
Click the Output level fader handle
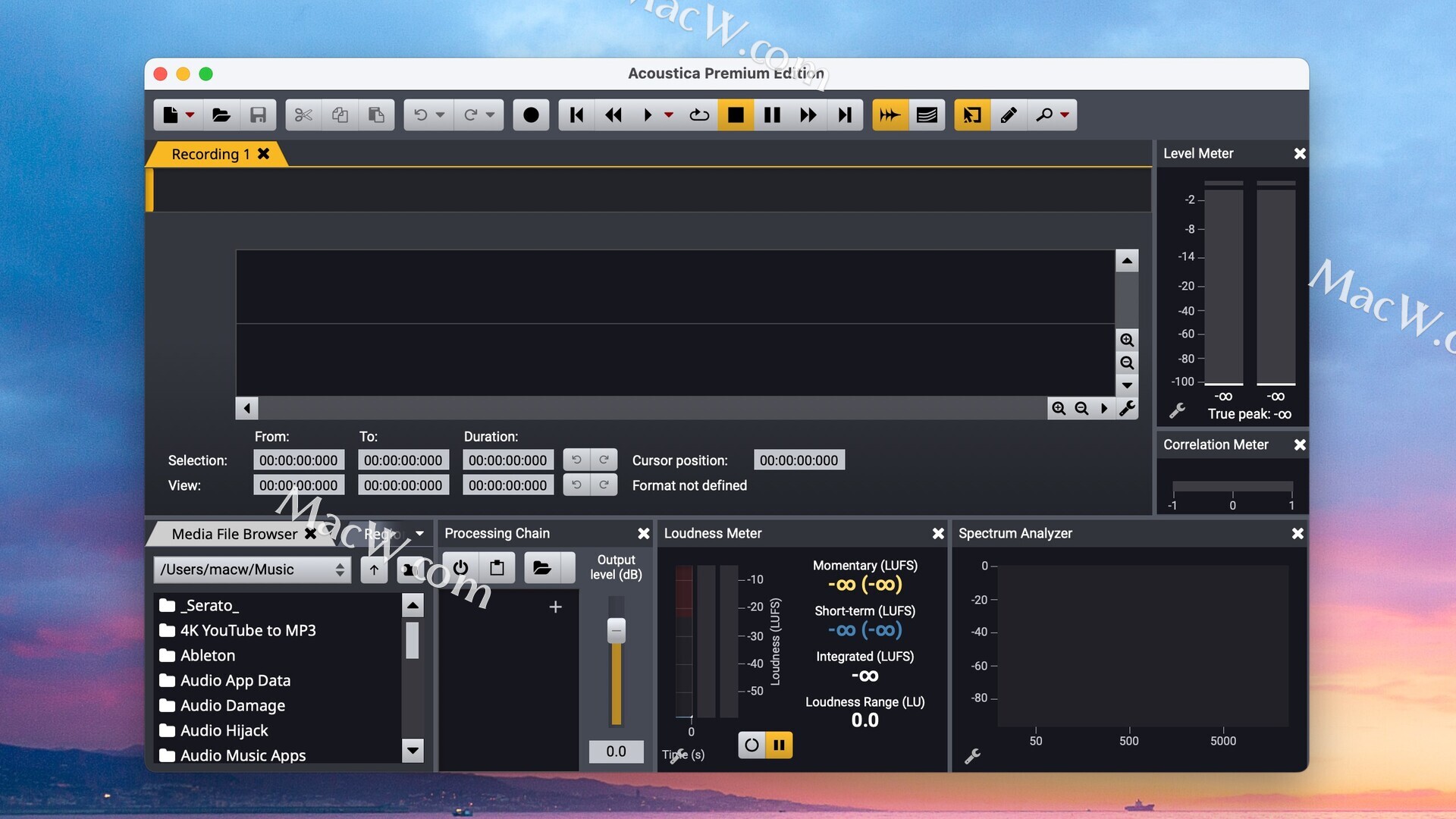click(x=617, y=630)
